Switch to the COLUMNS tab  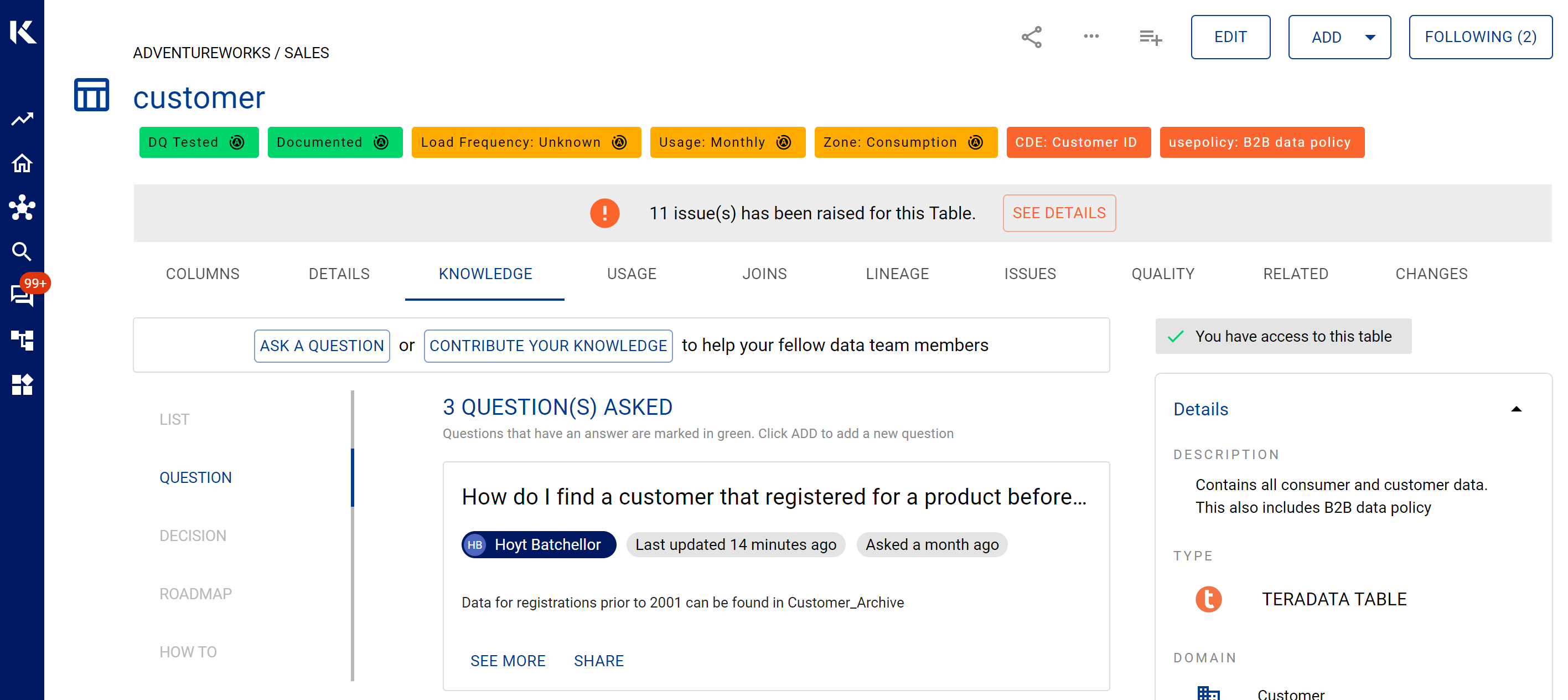pyautogui.click(x=203, y=274)
